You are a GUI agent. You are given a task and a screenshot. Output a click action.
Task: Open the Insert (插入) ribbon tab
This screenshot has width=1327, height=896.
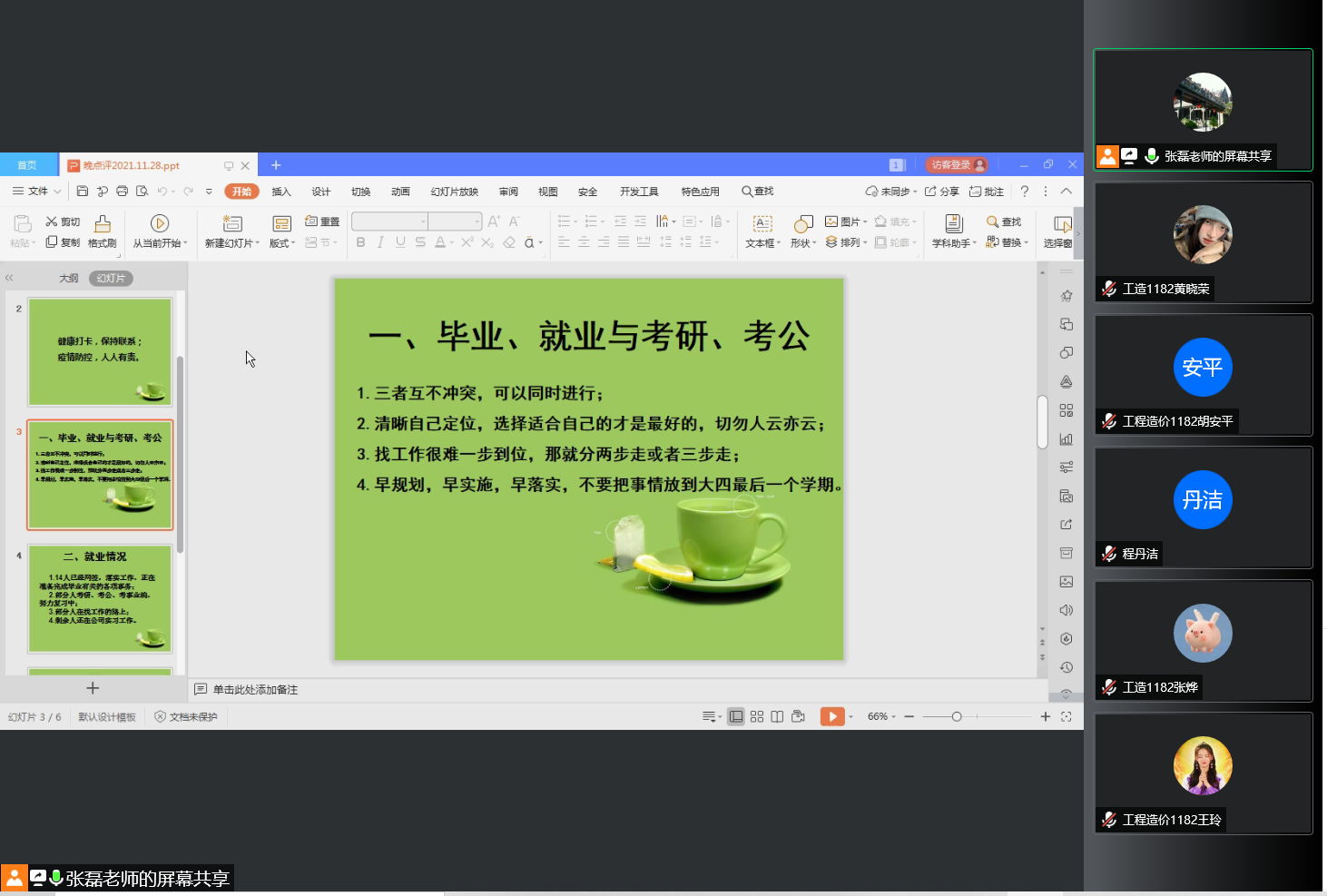coord(281,192)
